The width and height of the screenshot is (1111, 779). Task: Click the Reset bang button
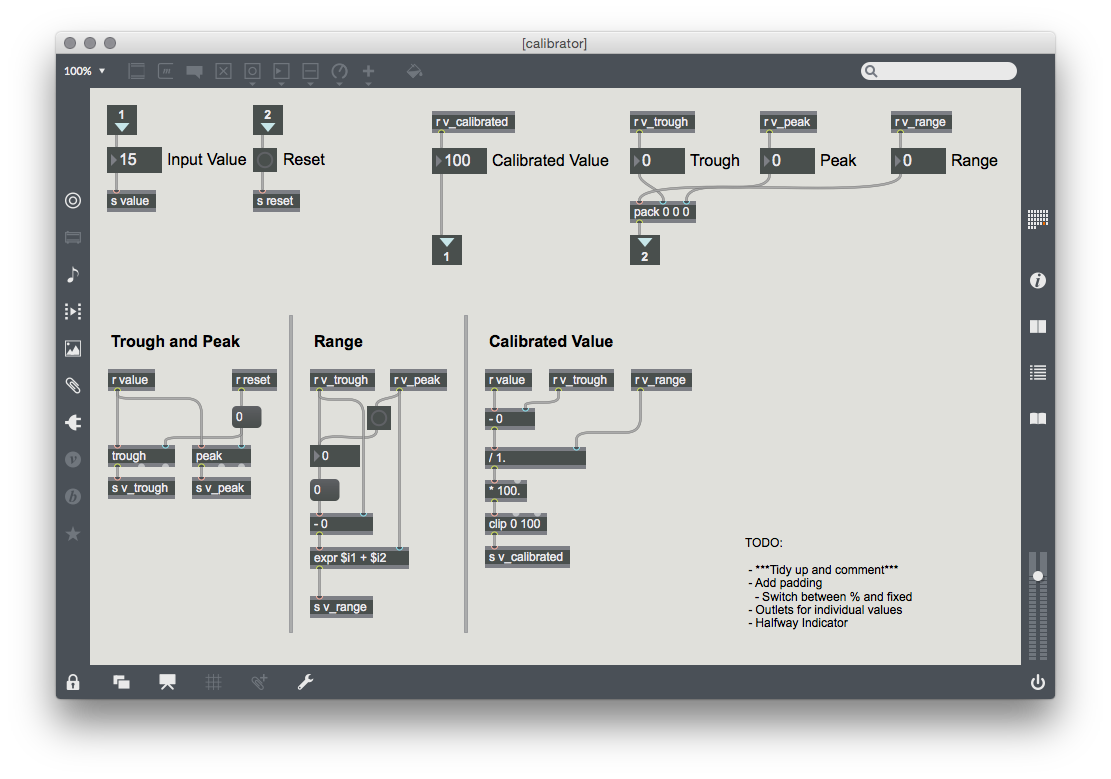click(x=265, y=160)
